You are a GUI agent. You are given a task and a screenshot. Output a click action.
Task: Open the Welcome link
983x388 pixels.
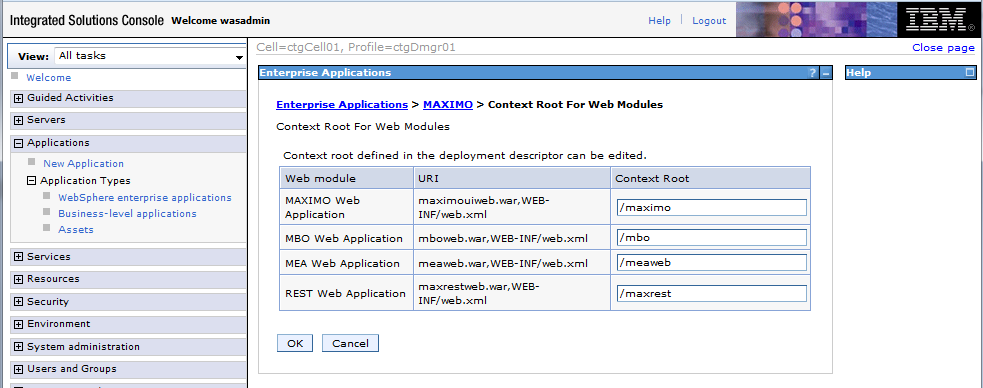click(48, 78)
